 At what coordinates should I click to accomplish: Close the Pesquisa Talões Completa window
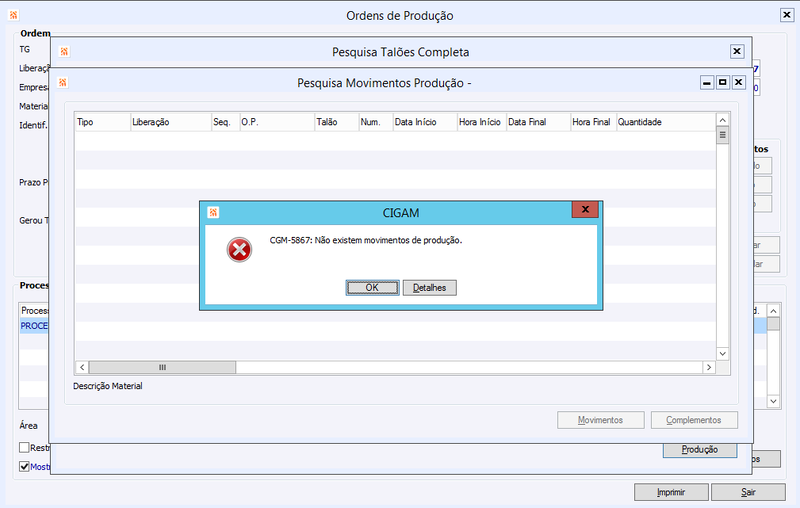737,52
